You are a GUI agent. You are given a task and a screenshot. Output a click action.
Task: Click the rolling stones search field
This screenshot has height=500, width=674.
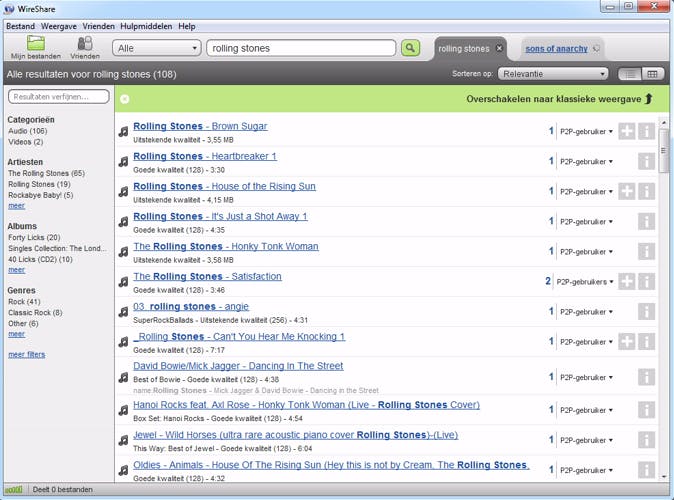301,48
